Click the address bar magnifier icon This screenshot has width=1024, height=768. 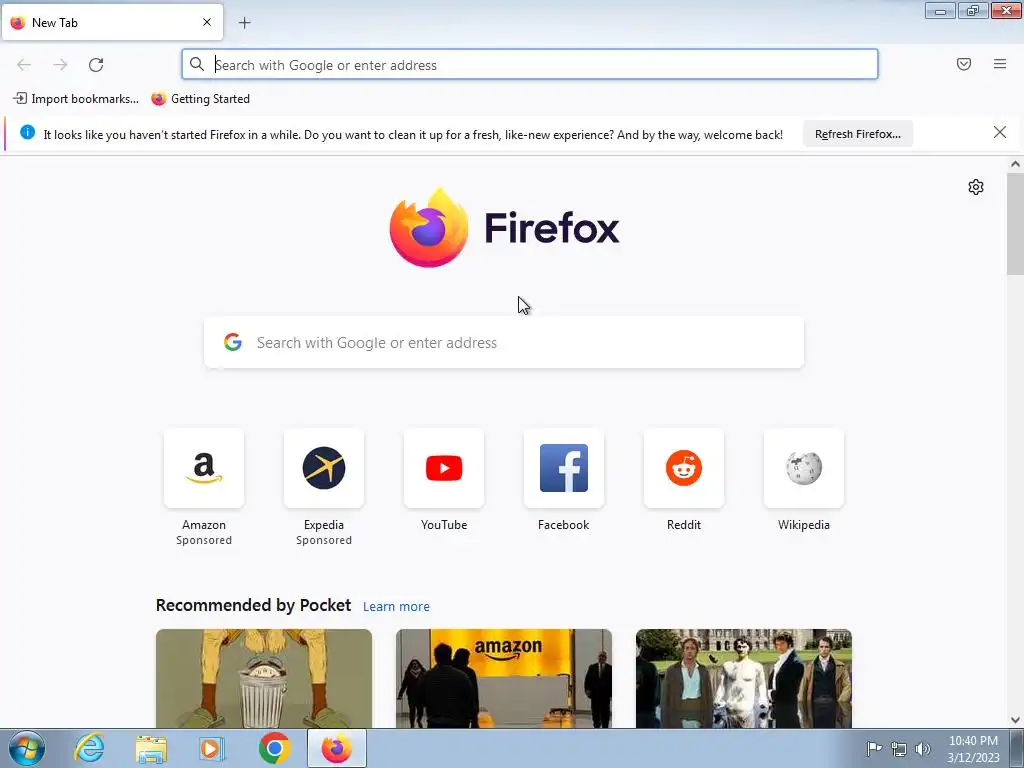point(197,64)
